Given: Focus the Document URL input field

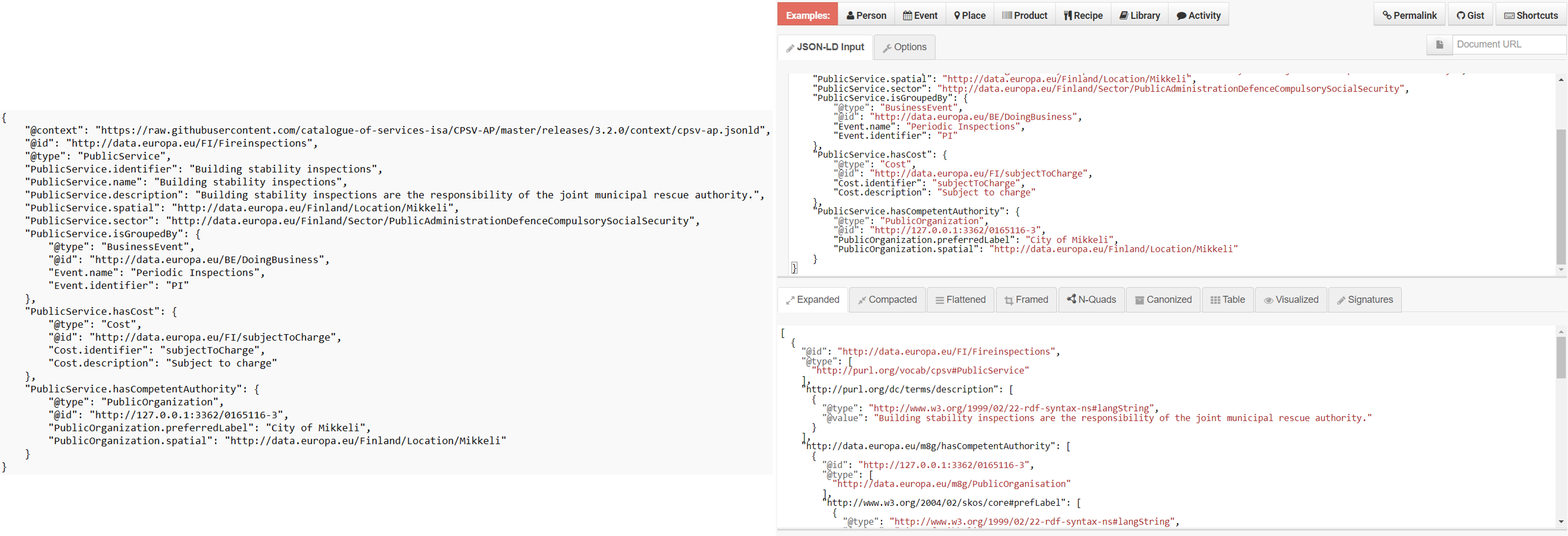Looking at the screenshot, I should 1509,45.
